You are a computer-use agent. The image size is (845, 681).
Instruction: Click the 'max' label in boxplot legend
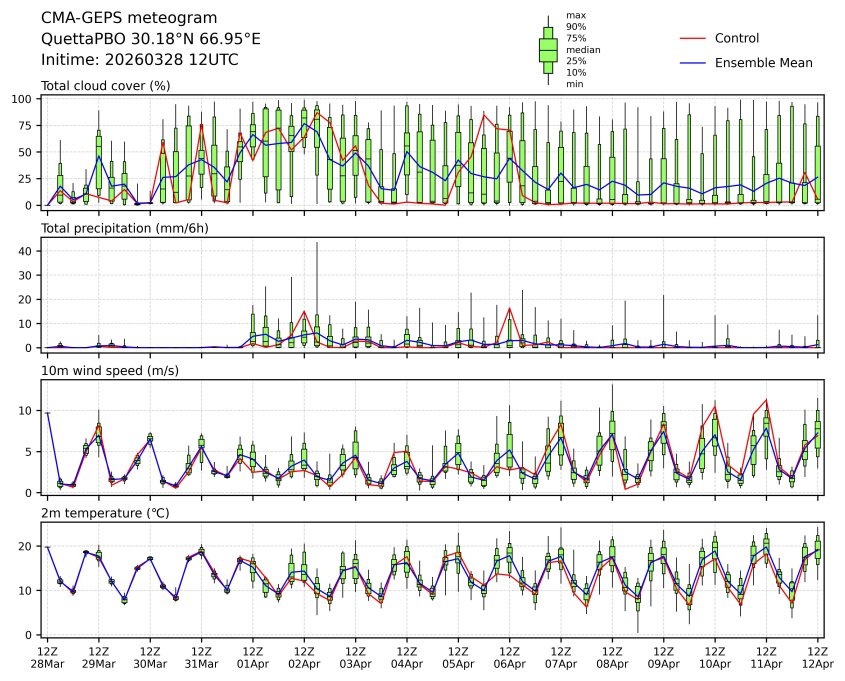(x=574, y=15)
